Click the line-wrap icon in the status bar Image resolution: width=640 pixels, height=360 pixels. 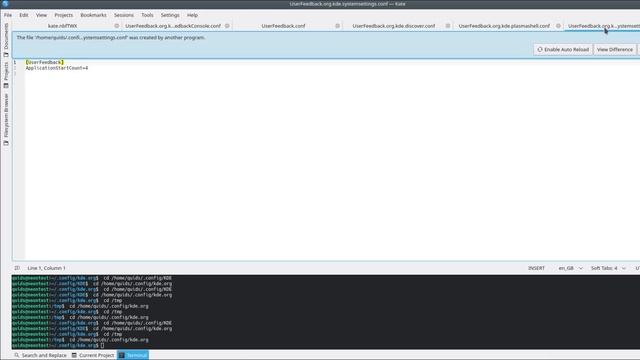[x=17, y=268]
